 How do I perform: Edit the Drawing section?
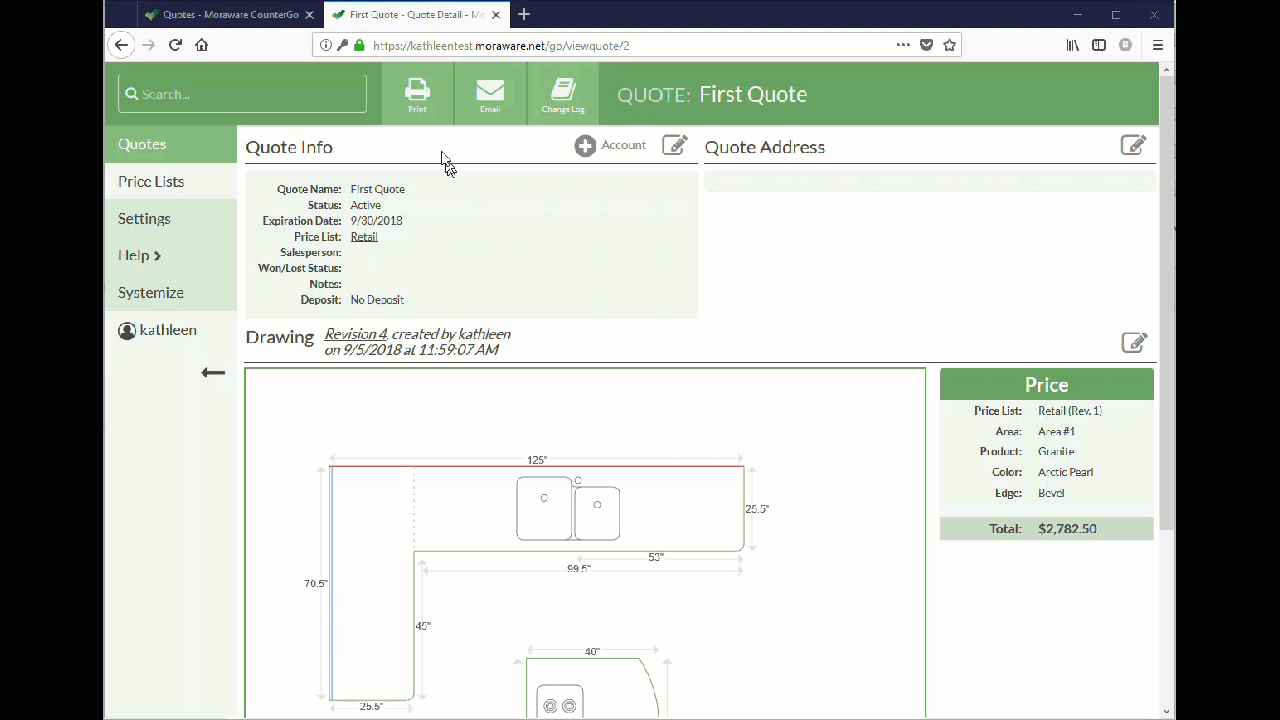point(1134,342)
